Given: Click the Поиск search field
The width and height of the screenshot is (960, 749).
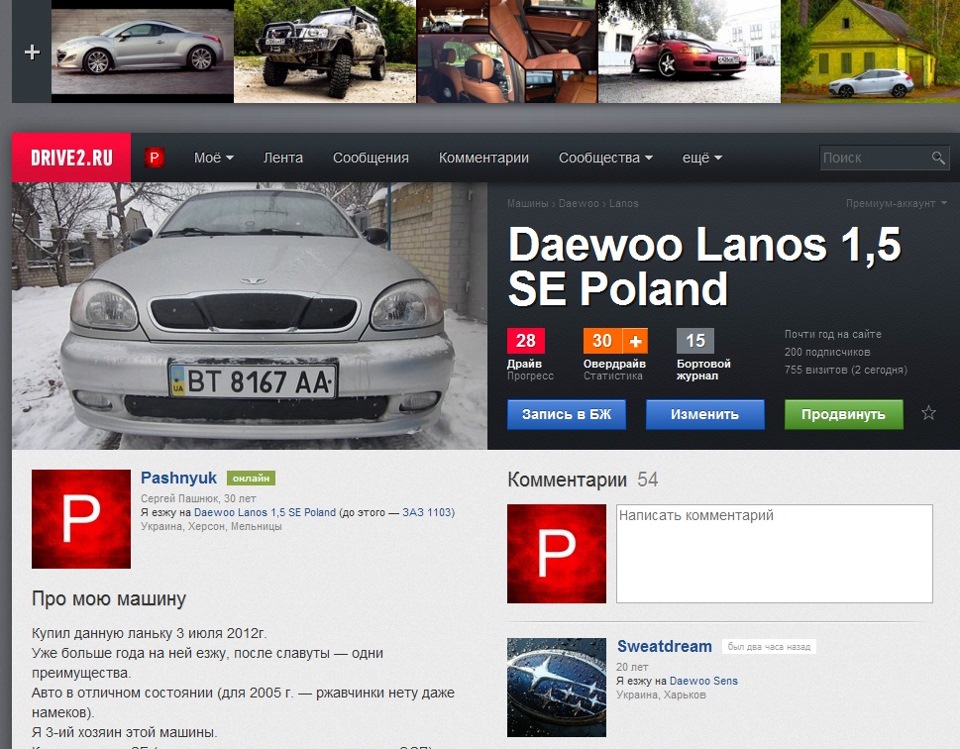Looking at the screenshot, I should tap(874, 158).
